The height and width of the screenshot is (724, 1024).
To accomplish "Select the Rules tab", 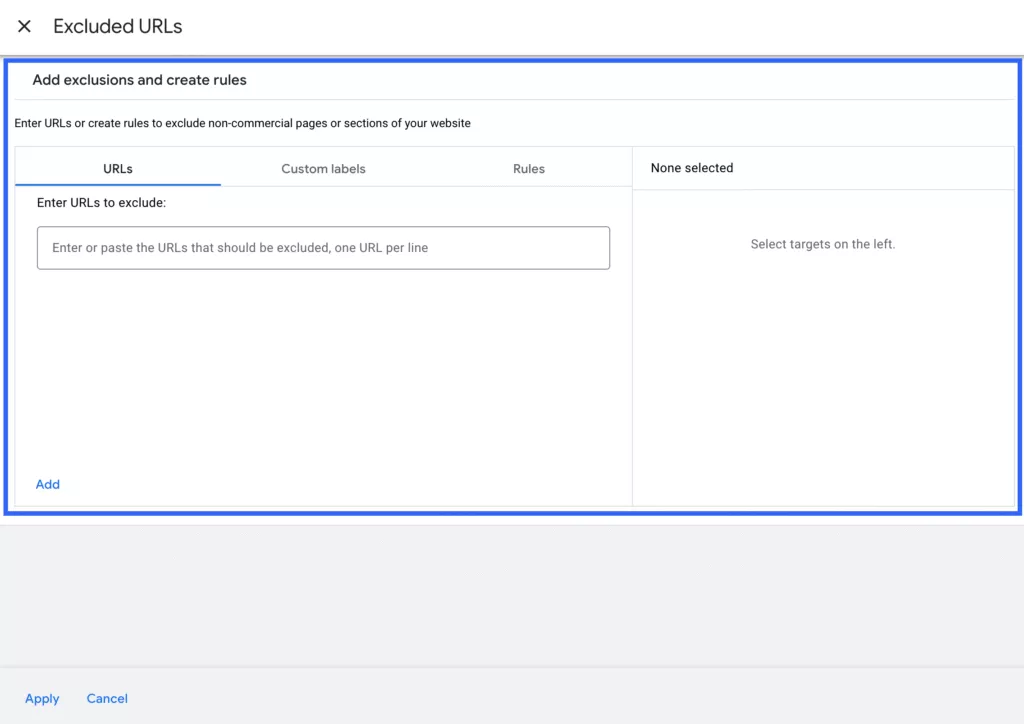I will pos(528,168).
